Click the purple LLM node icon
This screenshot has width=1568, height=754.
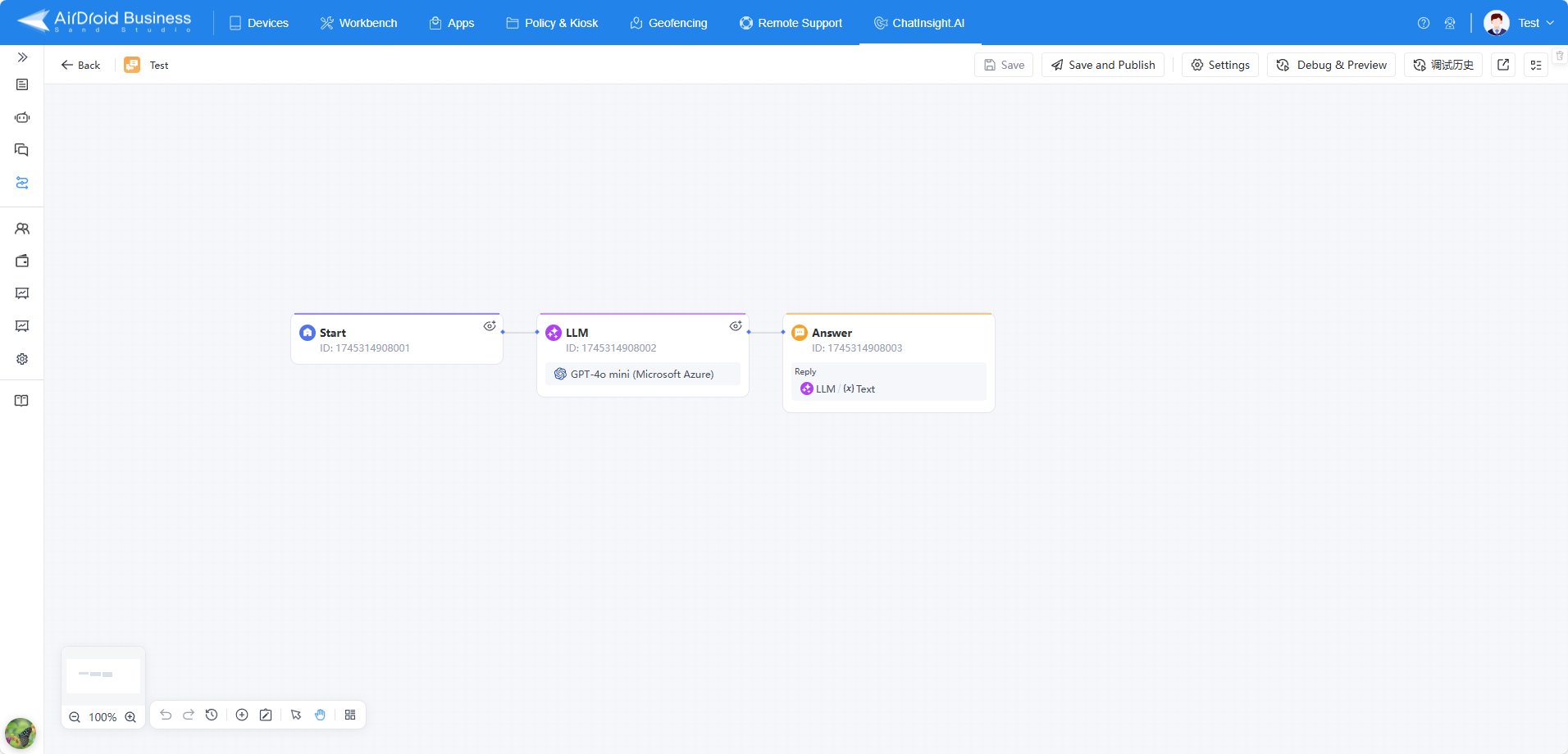[x=554, y=333]
